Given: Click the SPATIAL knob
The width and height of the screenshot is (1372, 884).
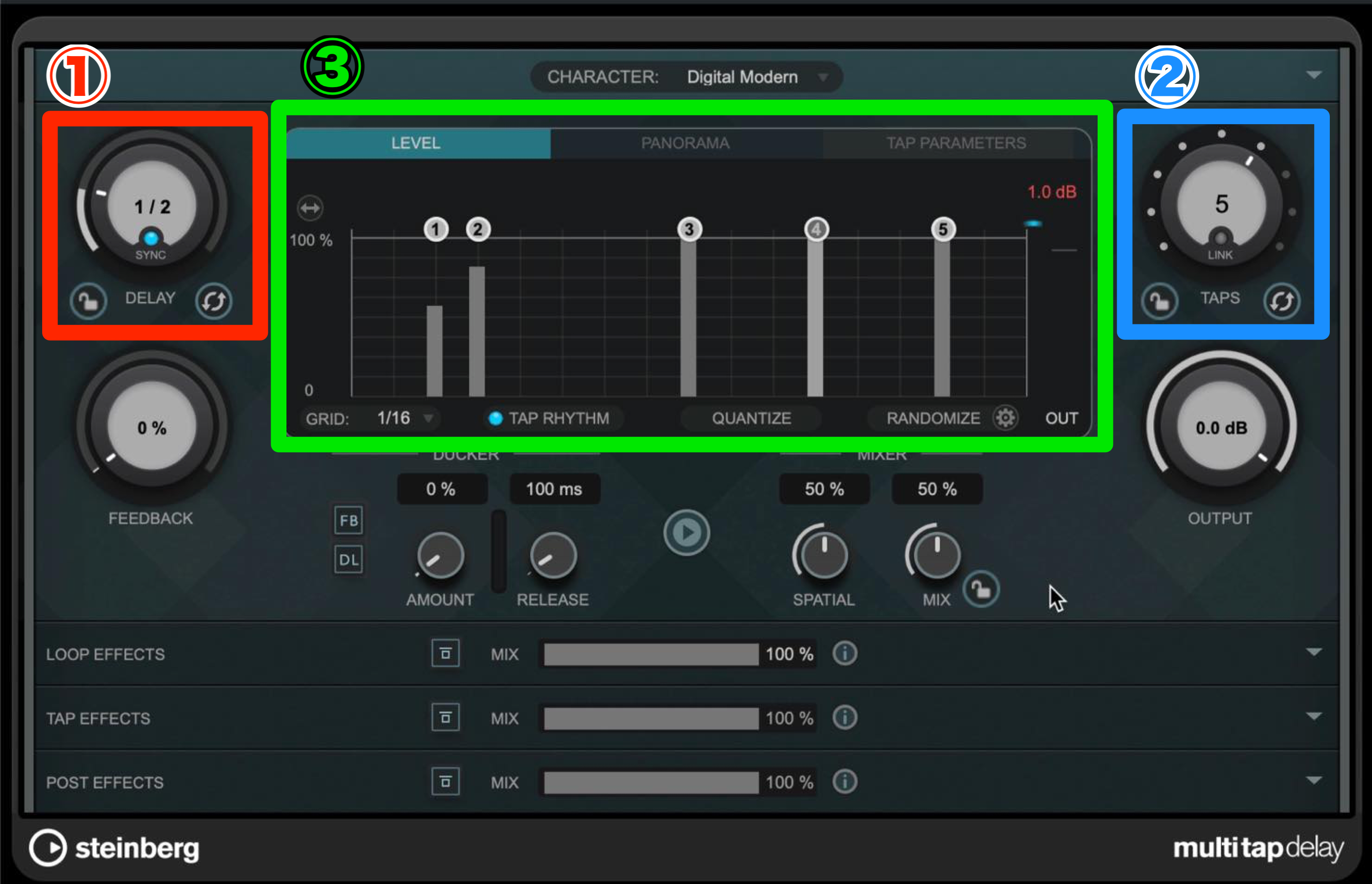Looking at the screenshot, I should (x=823, y=555).
